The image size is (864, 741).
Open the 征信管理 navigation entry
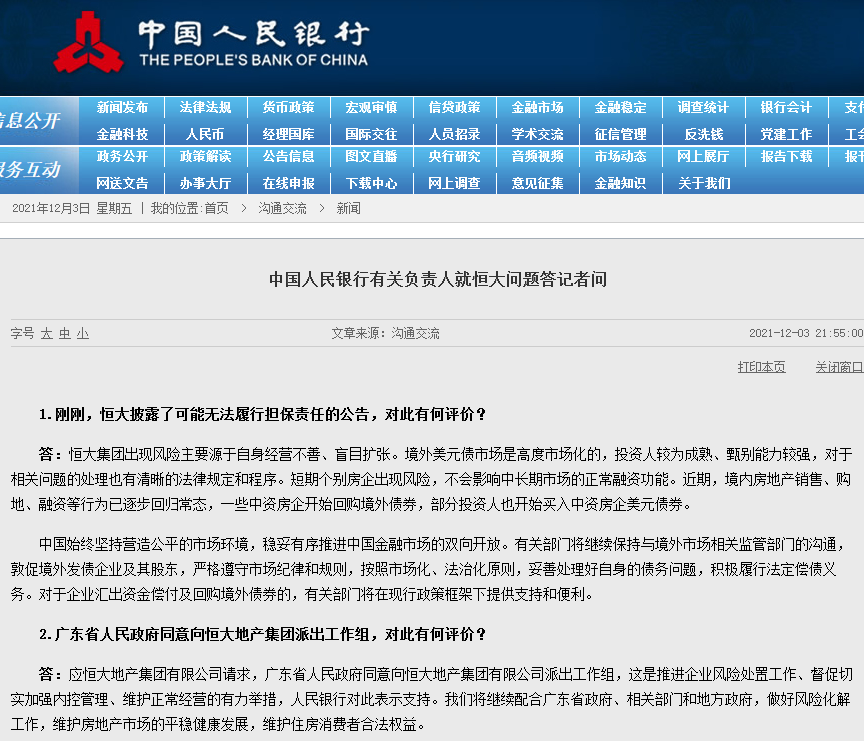coord(621,134)
